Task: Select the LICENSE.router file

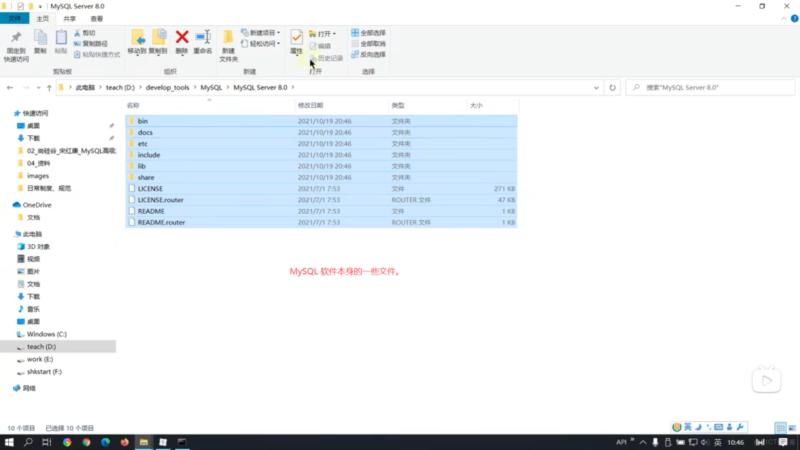Action: point(321,199)
